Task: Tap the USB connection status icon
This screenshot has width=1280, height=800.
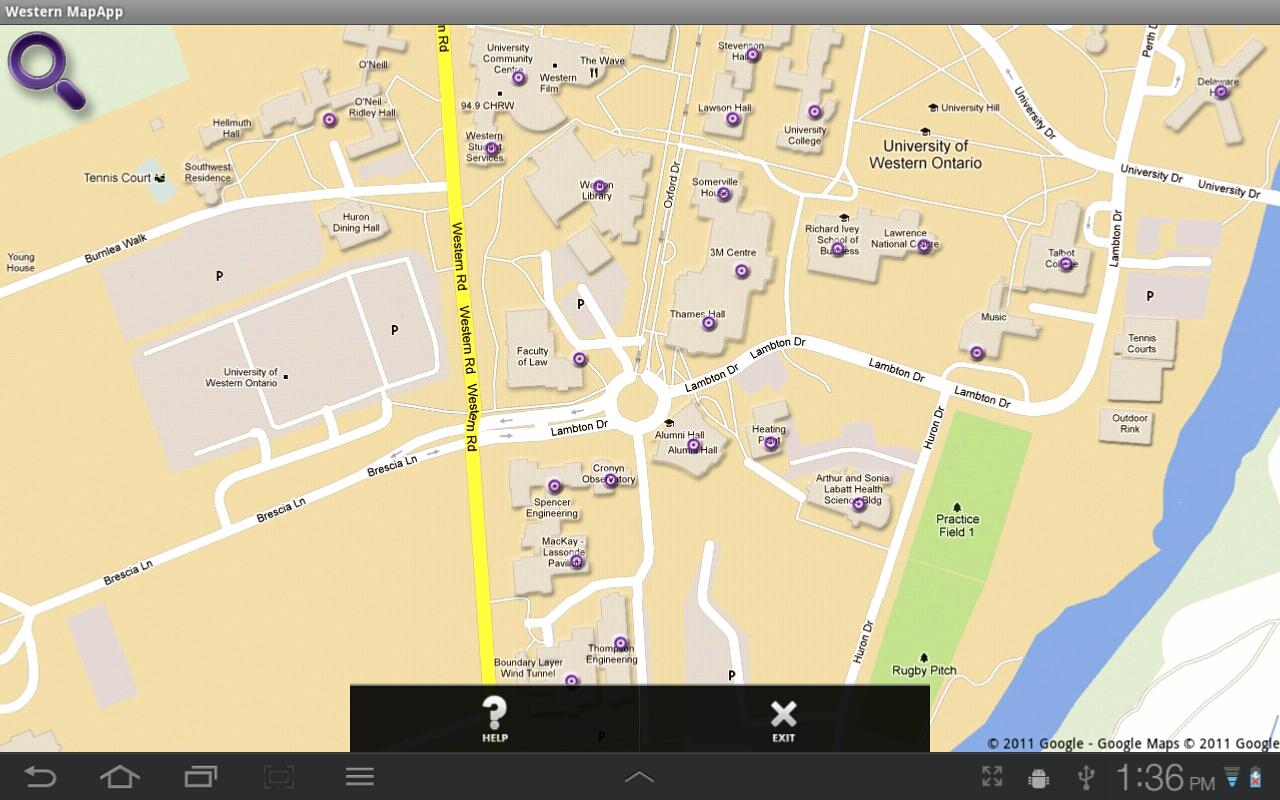Action: coord(1086,777)
